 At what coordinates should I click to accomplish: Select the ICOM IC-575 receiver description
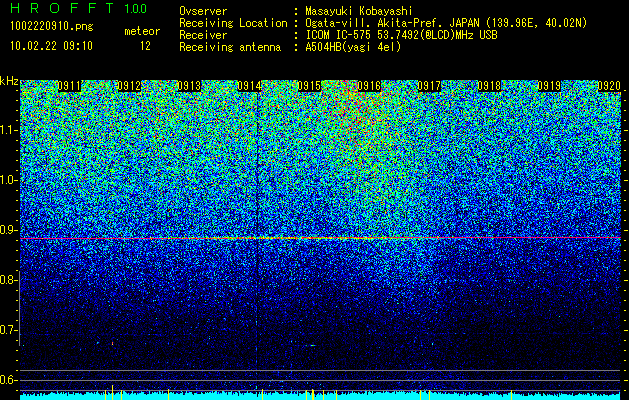[401, 35]
